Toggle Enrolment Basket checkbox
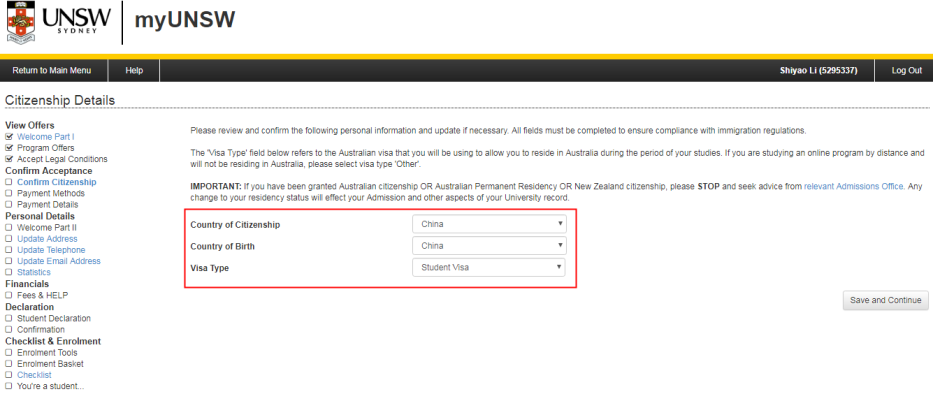 [x=8, y=364]
